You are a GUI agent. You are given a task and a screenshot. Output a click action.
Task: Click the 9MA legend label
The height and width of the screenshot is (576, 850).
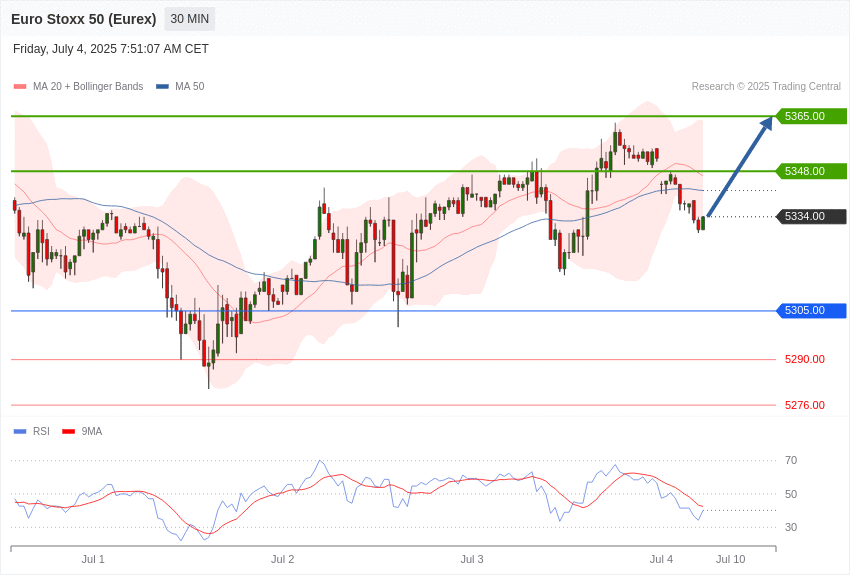92,431
